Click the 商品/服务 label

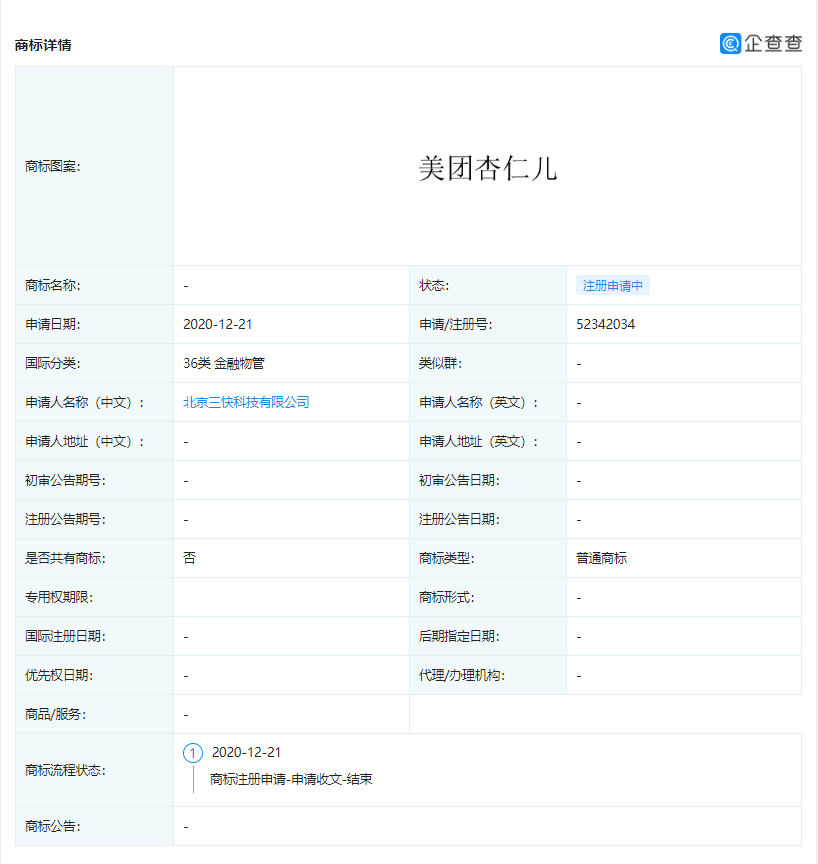55,715
